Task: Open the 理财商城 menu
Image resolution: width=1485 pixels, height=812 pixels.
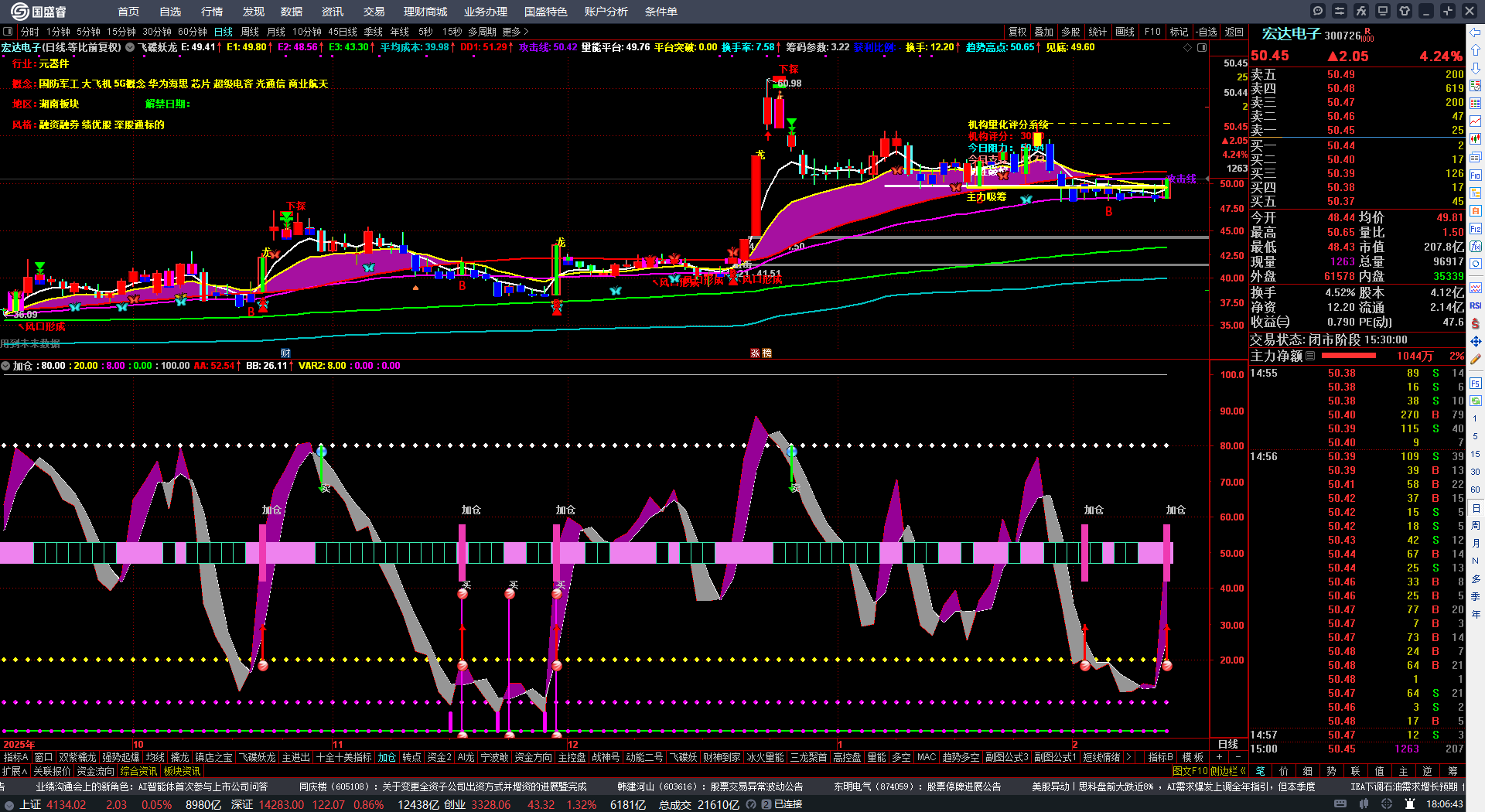Action: point(425,12)
